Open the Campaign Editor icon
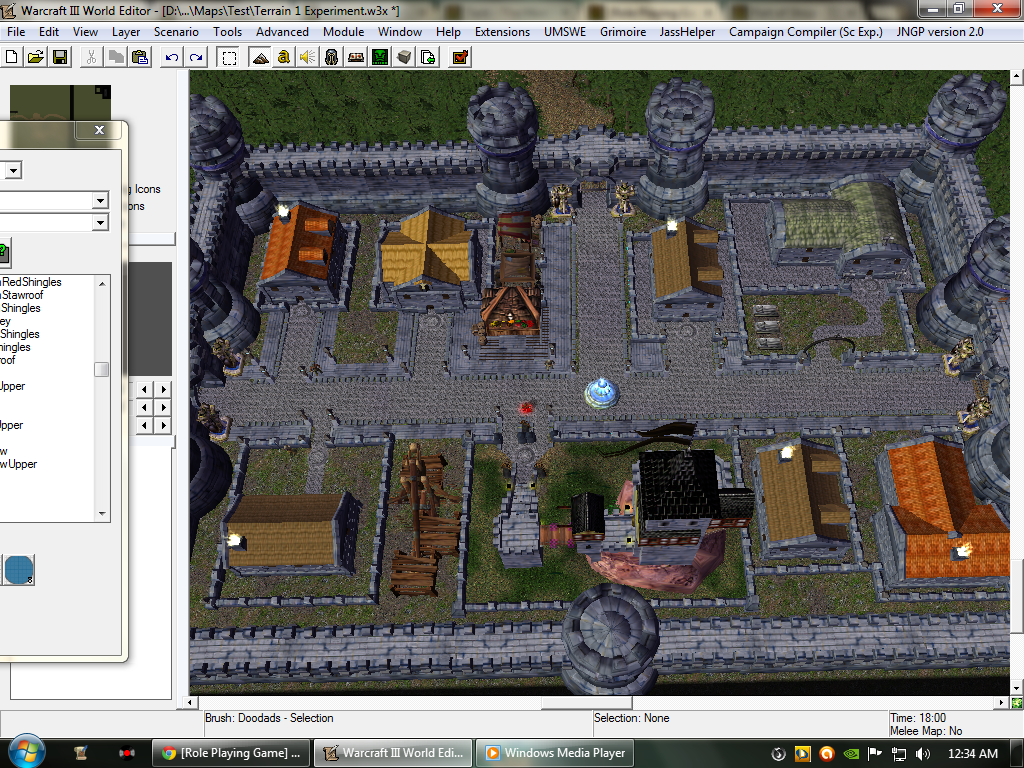 point(355,57)
